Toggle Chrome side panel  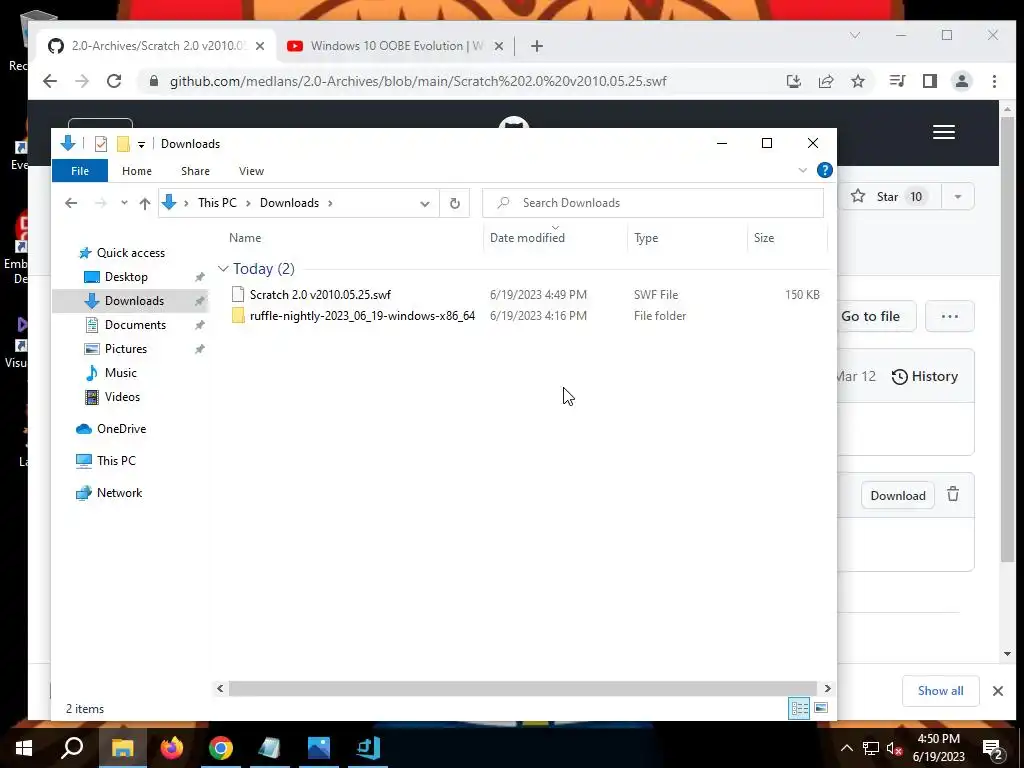pos(930,82)
